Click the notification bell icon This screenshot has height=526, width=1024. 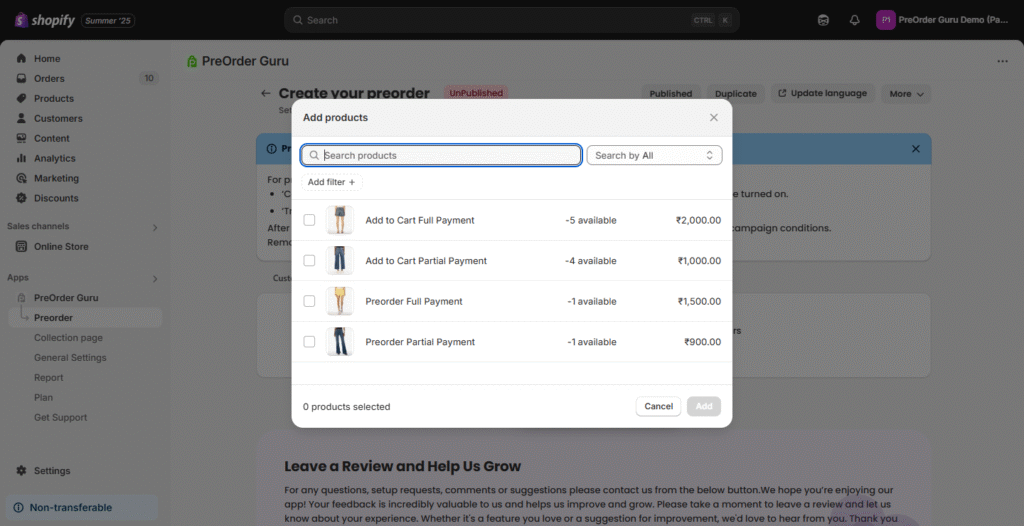854,20
